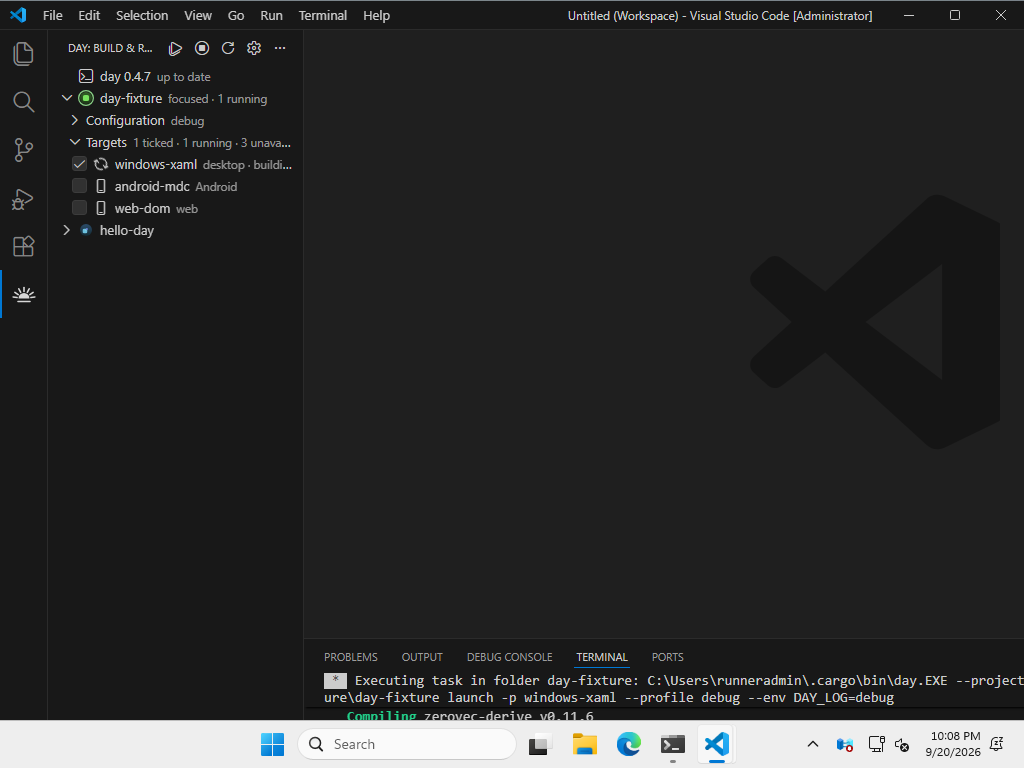The height and width of the screenshot is (768, 1024).
Task: Click the clock showing 10:08 PM
Action: coord(955,736)
